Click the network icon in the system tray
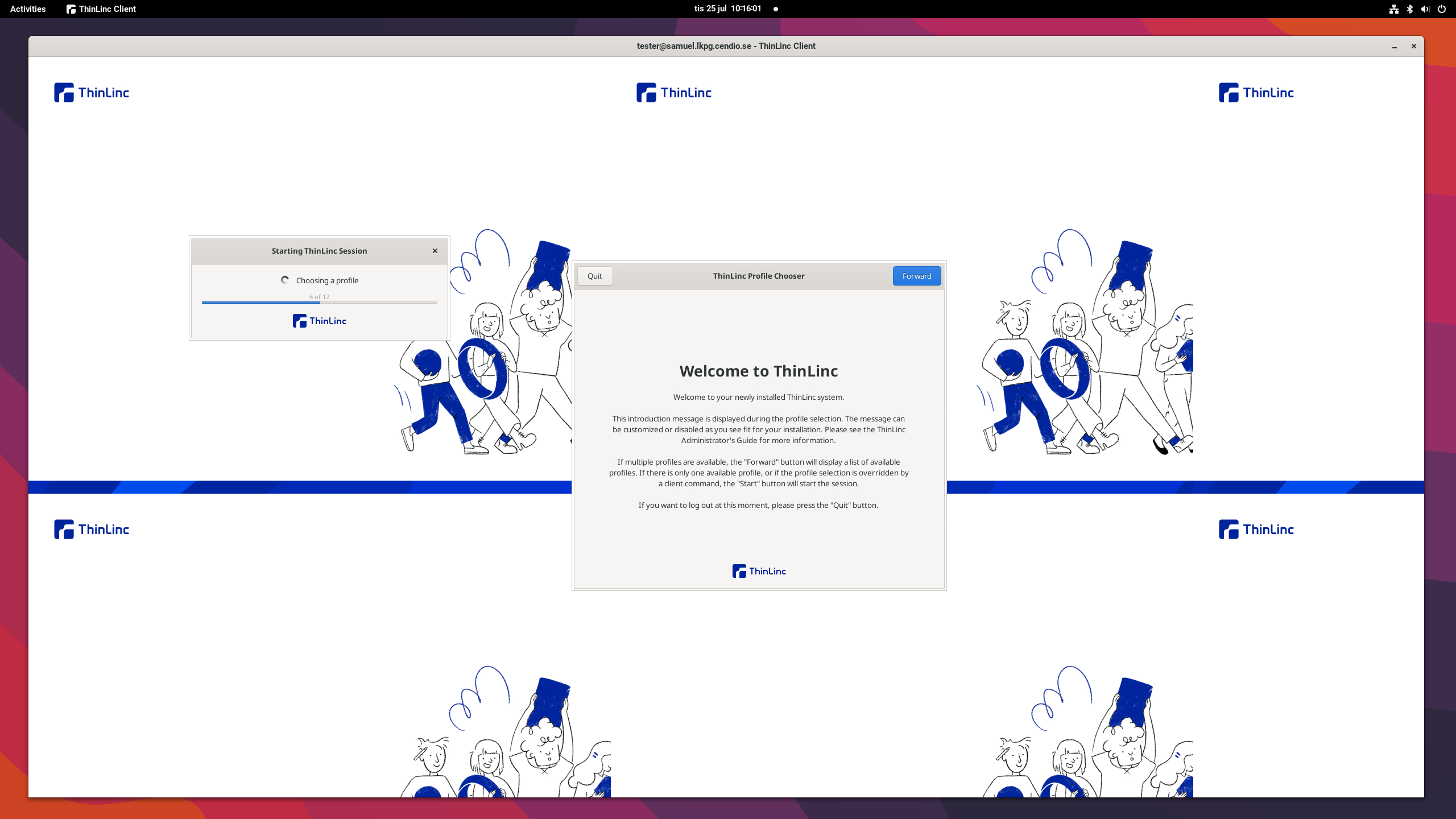This screenshot has height=819, width=1456. click(x=1394, y=9)
